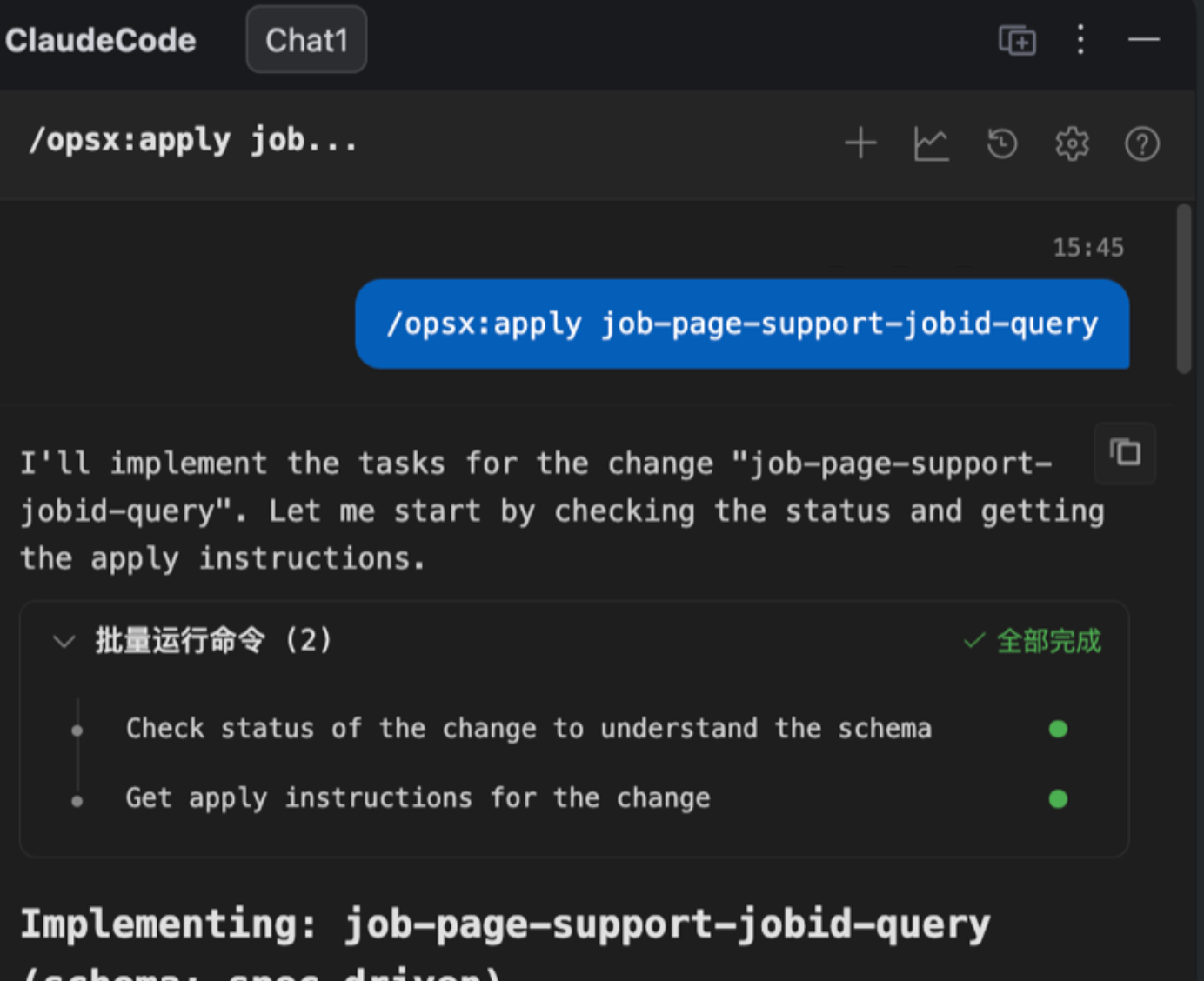Click the blue /opsx:apply user message bubble
The width and height of the screenshot is (1204, 981).
tap(742, 324)
